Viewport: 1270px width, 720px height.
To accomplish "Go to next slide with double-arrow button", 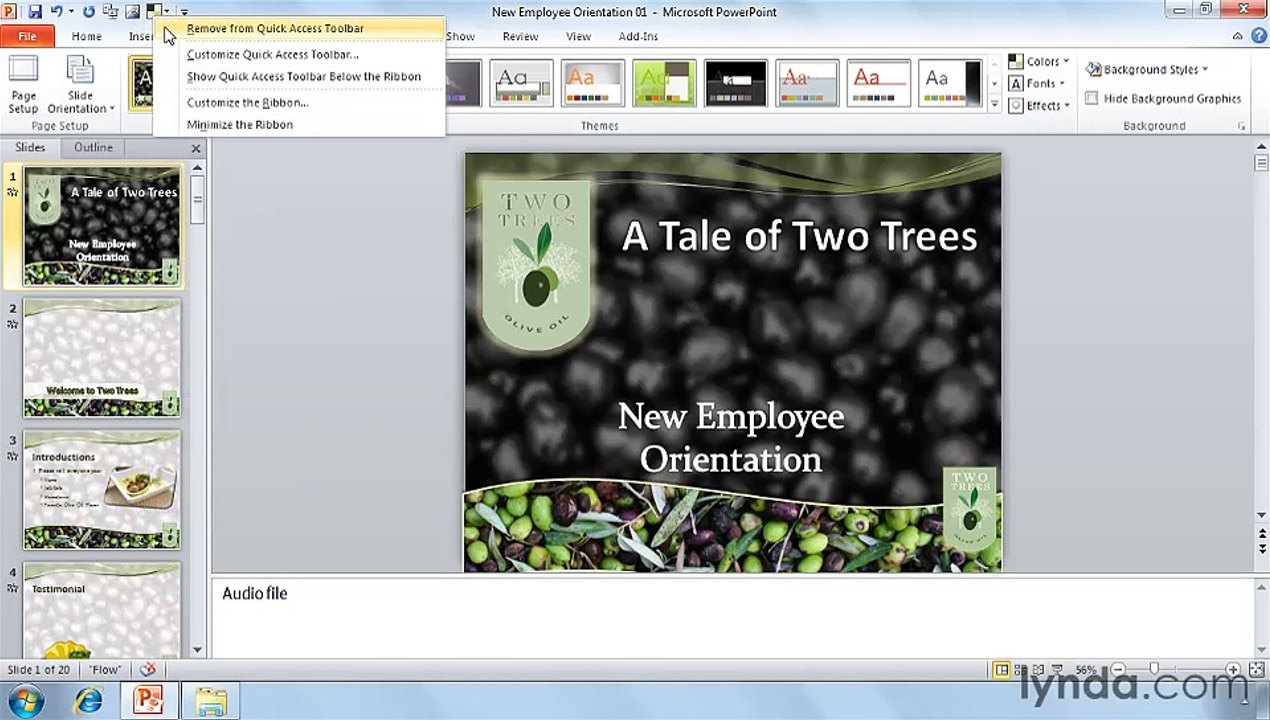I will click(1261, 549).
